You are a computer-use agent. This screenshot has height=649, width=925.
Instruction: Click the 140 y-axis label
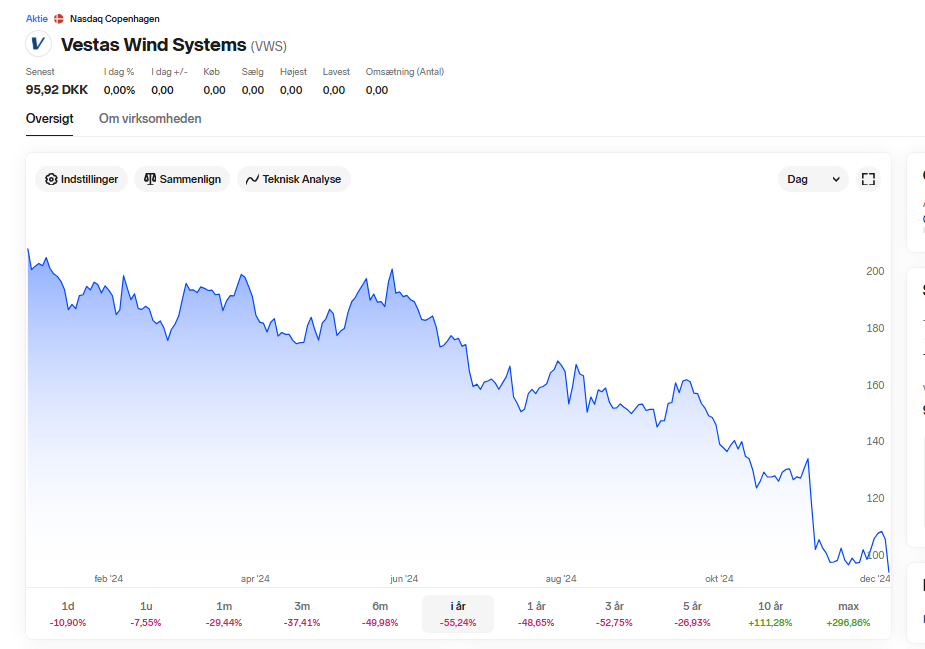point(875,441)
